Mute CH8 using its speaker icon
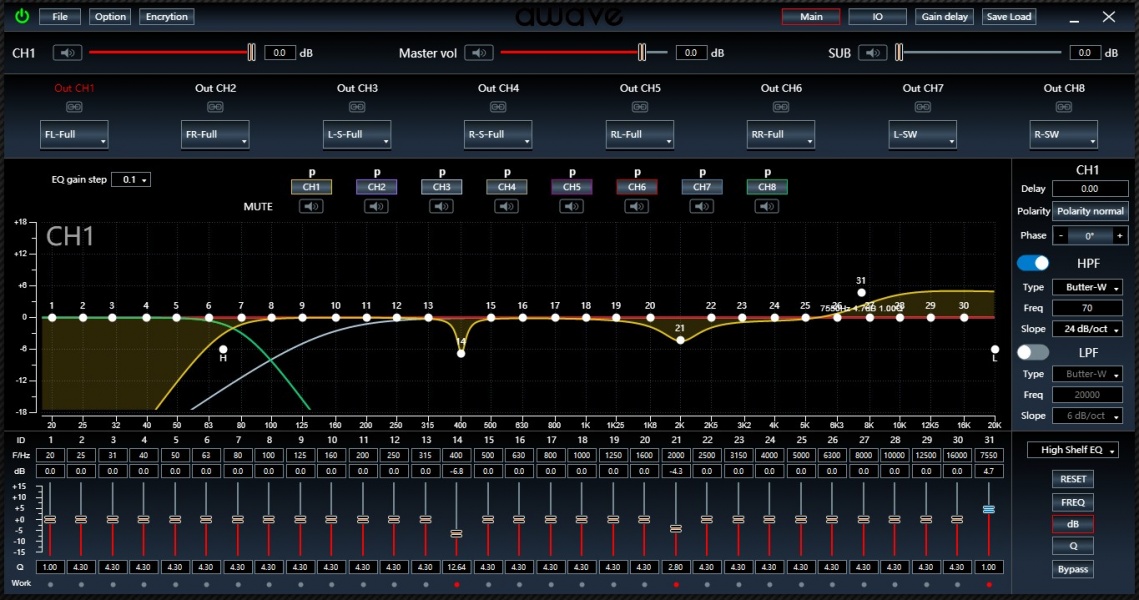This screenshot has height=600, width=1139. [x=767, y=206]
